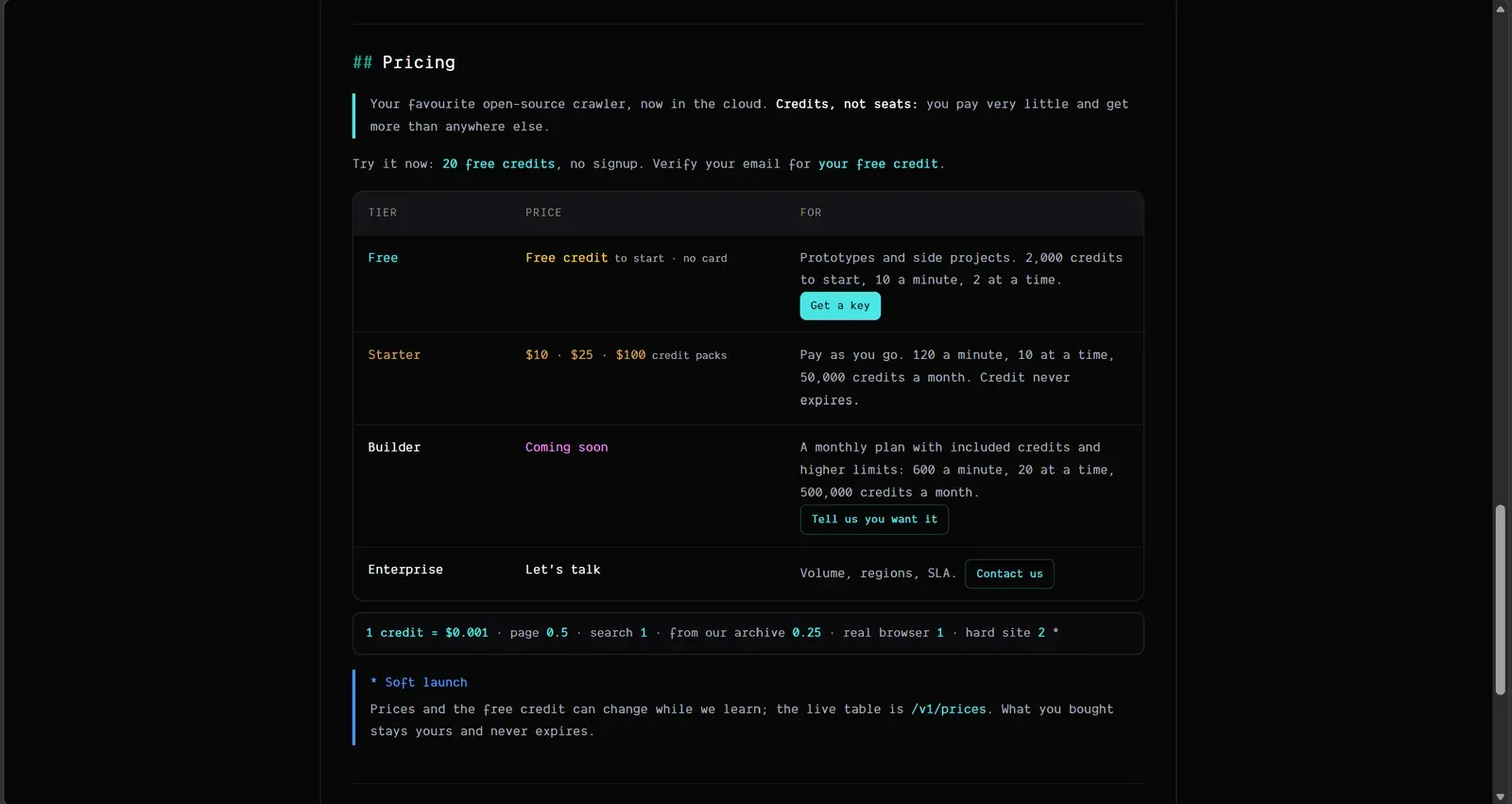Image resolution: width=1512 pixels, height=804 pixels.
Task: Click the 'Builder' tier name
Action: 394,448
